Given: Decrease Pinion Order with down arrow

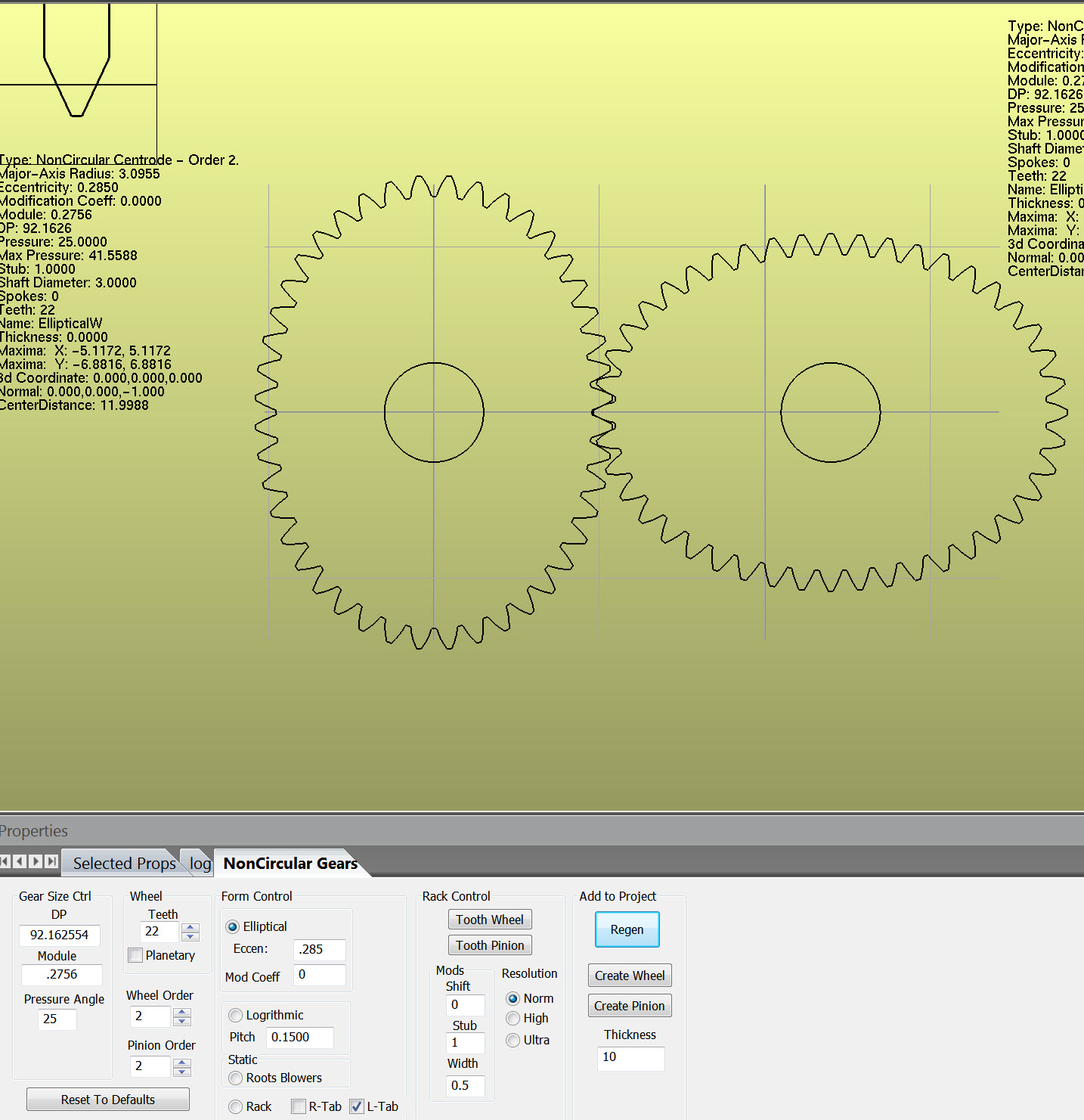Looking at the screenshot, I should pos(182,1072).
